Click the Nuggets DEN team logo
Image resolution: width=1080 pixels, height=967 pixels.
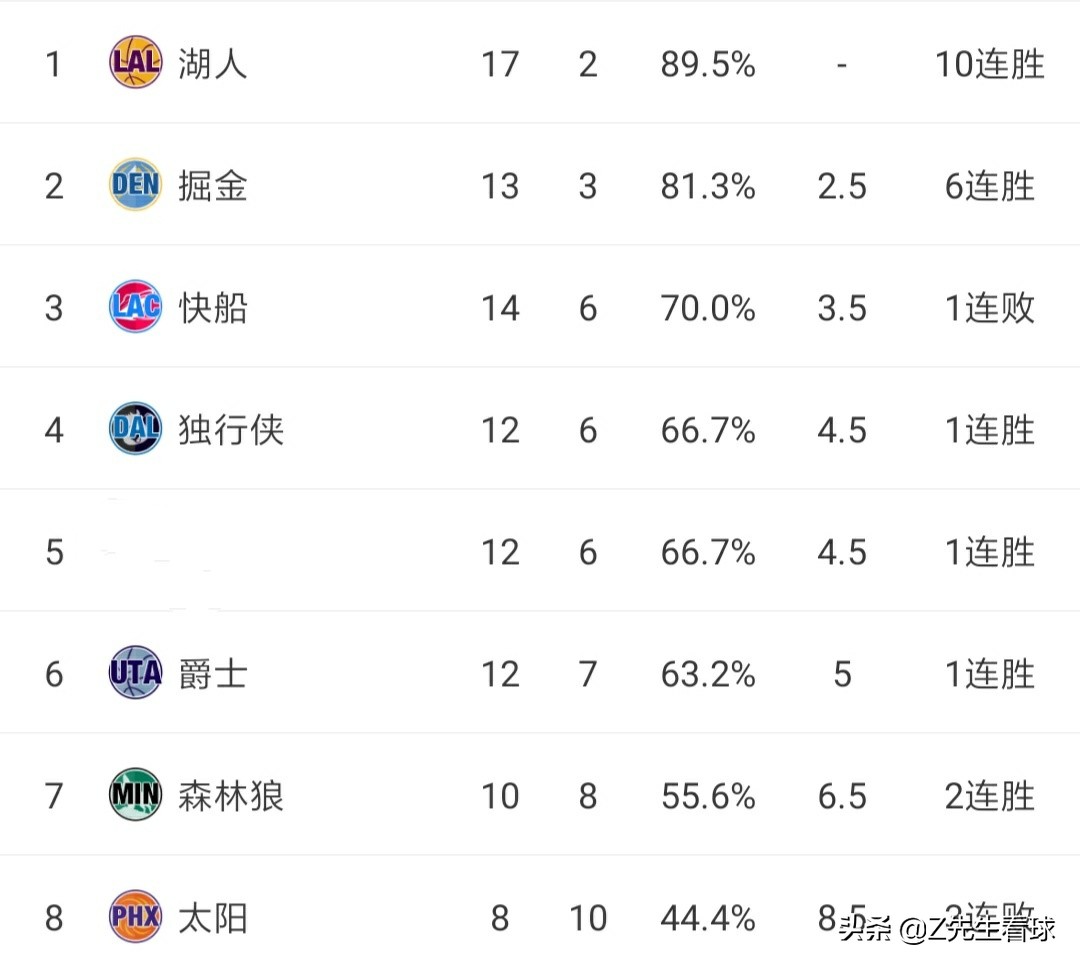coord(135,185)
